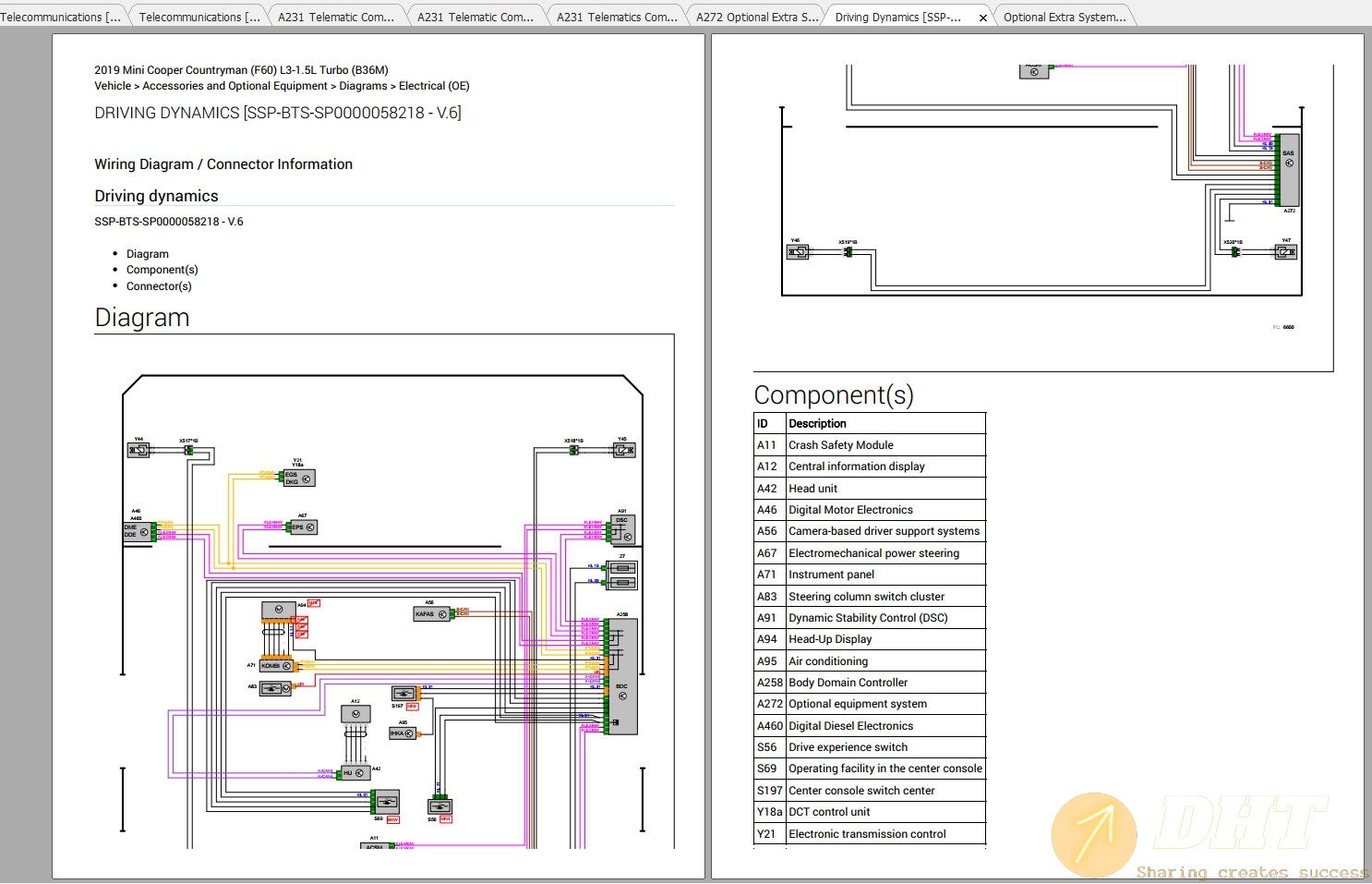Open the A272 Optional Extra S... tab

pyautogui.click(x=756, y=17)
